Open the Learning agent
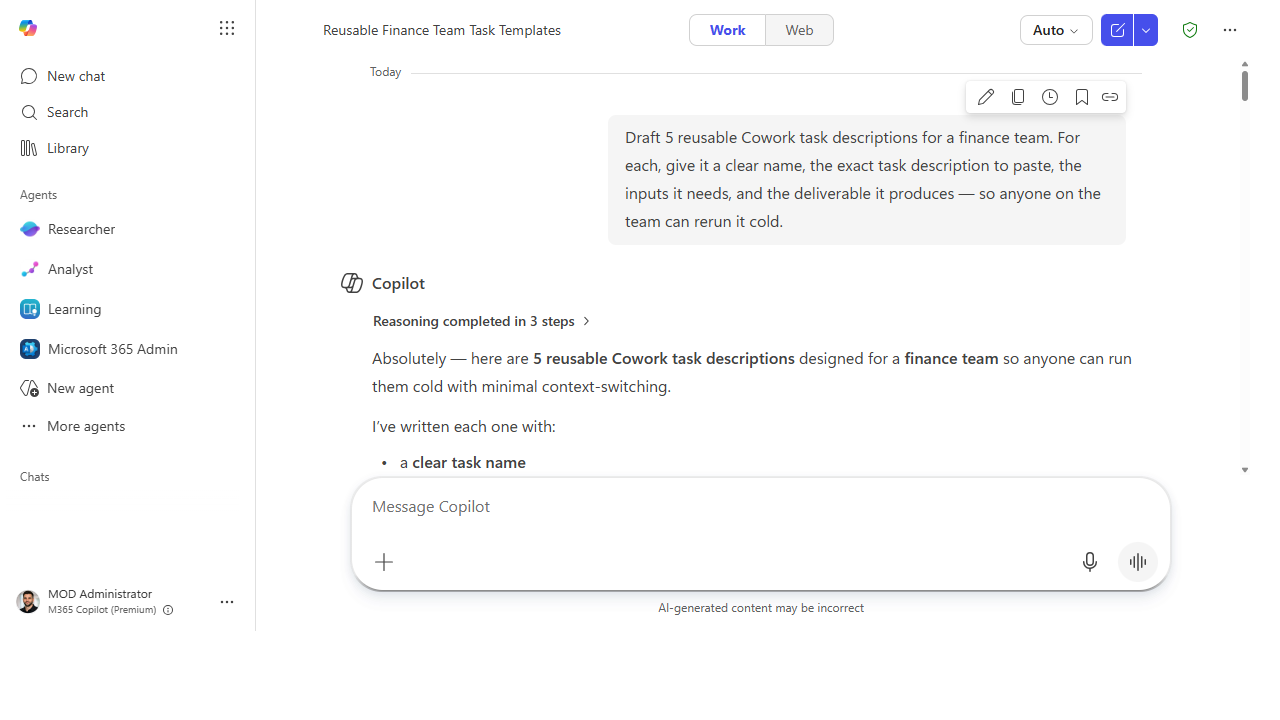This screenshot has height=720, width=1280. coord(128,309)
